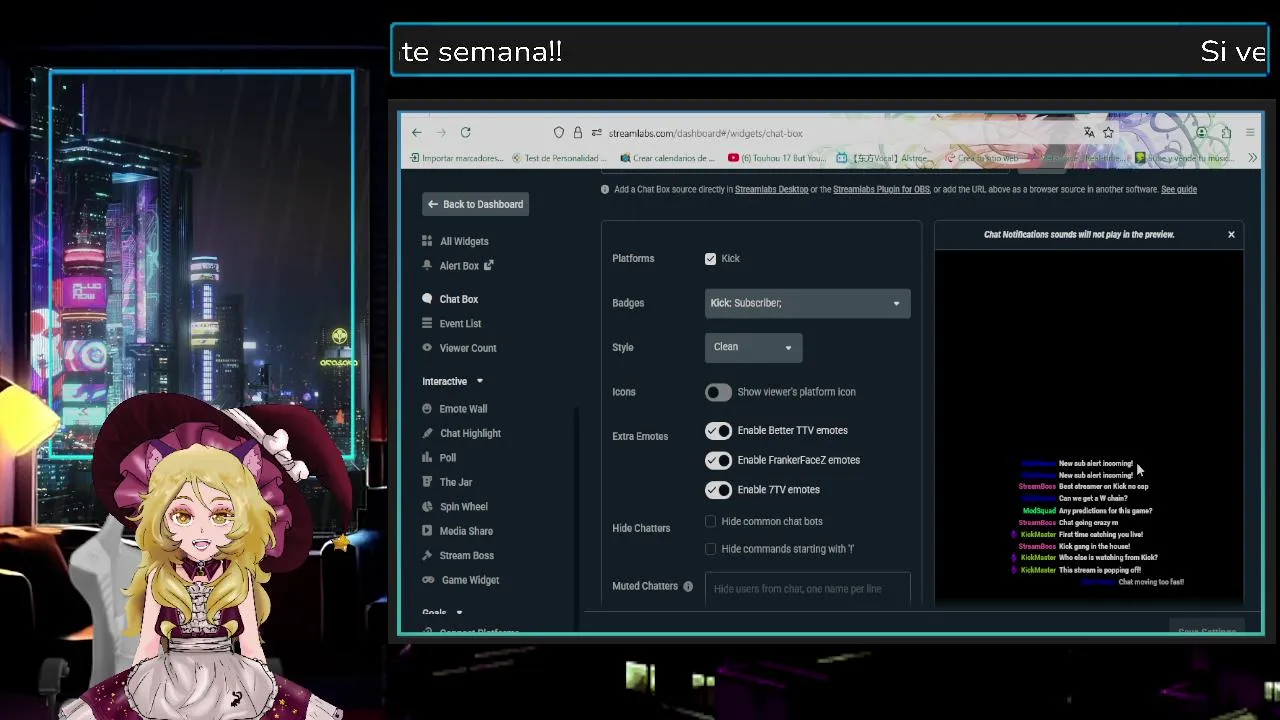The image size is (1280, 720).
Task: Open the browser extensions icon
Action: tap(1226, 132)
